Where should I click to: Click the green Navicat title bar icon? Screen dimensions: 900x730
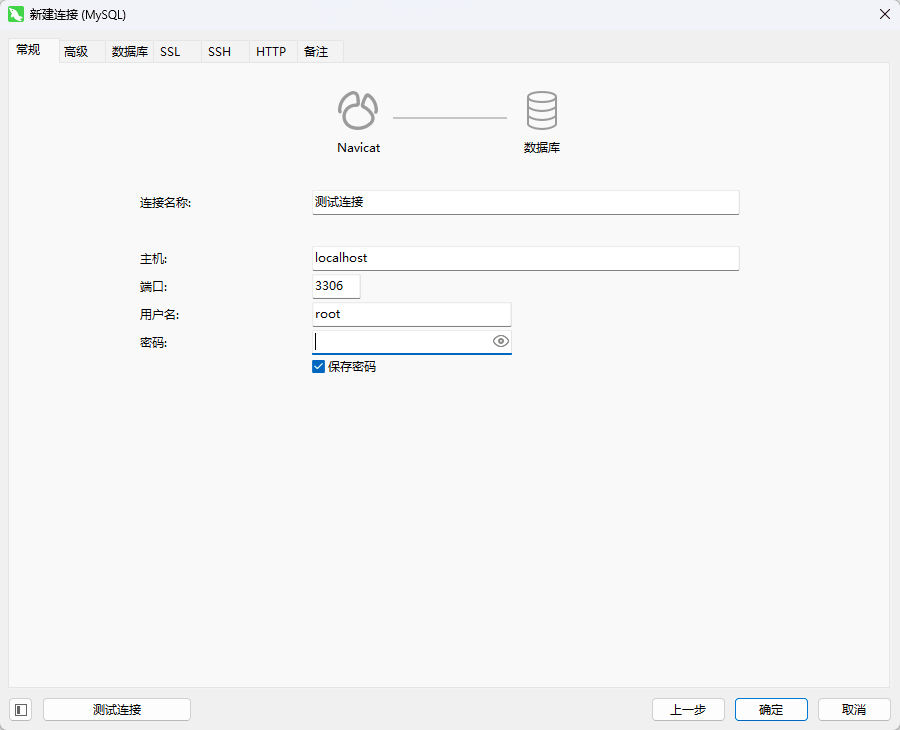pyautogui.click(x=16, y=14)
